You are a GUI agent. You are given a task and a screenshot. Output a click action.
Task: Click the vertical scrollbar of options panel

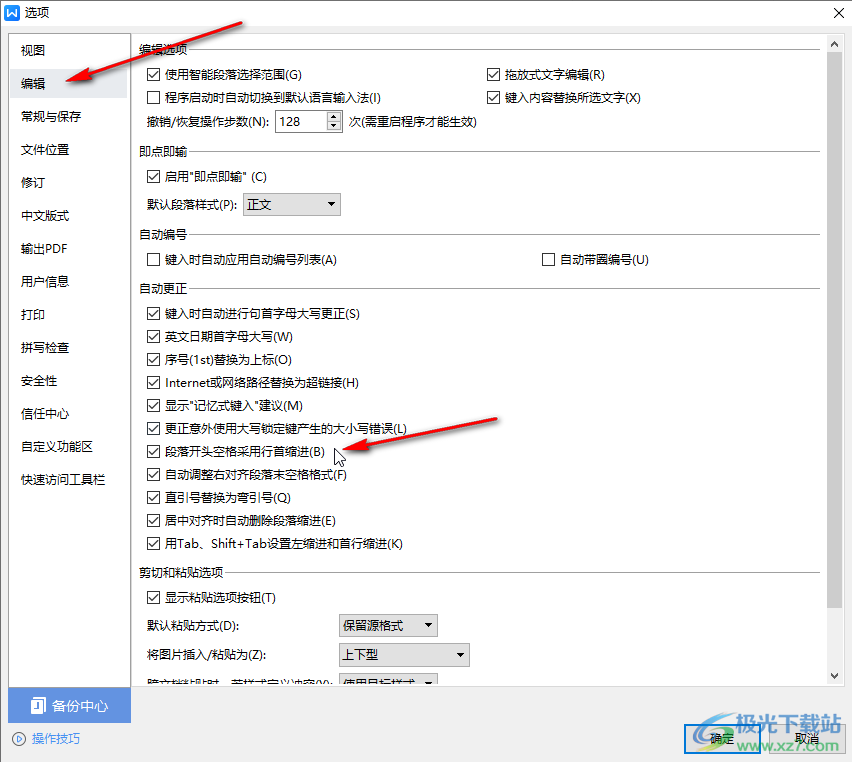pyautogui.click(x=834, y=330)
